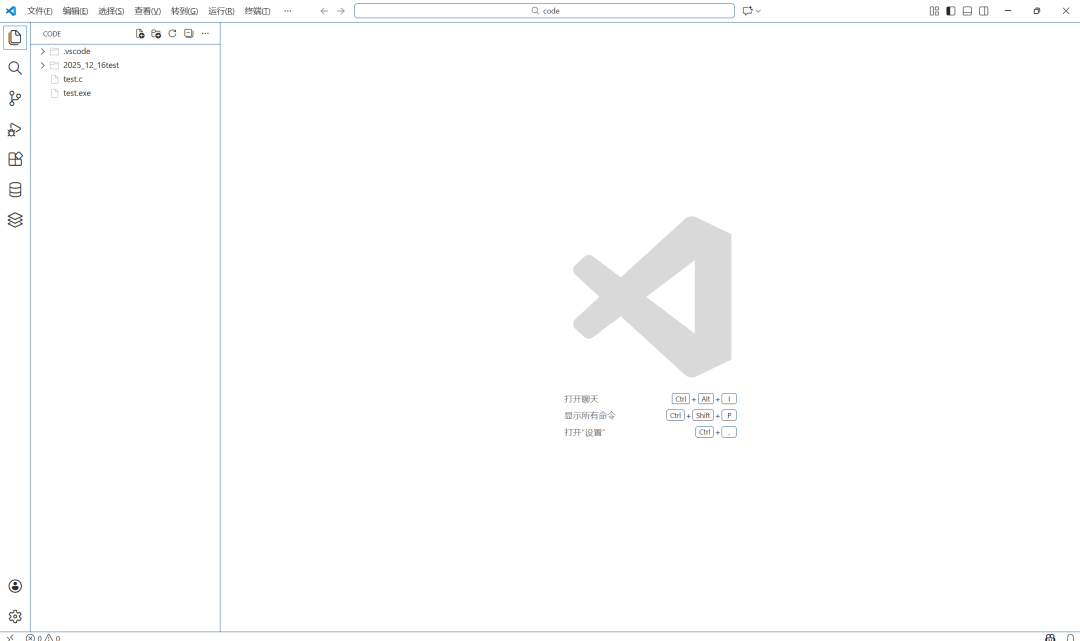Viewport: 1080px width, 641px height.
Task: Toggle the primary side bar
Action: pos(951,11)
